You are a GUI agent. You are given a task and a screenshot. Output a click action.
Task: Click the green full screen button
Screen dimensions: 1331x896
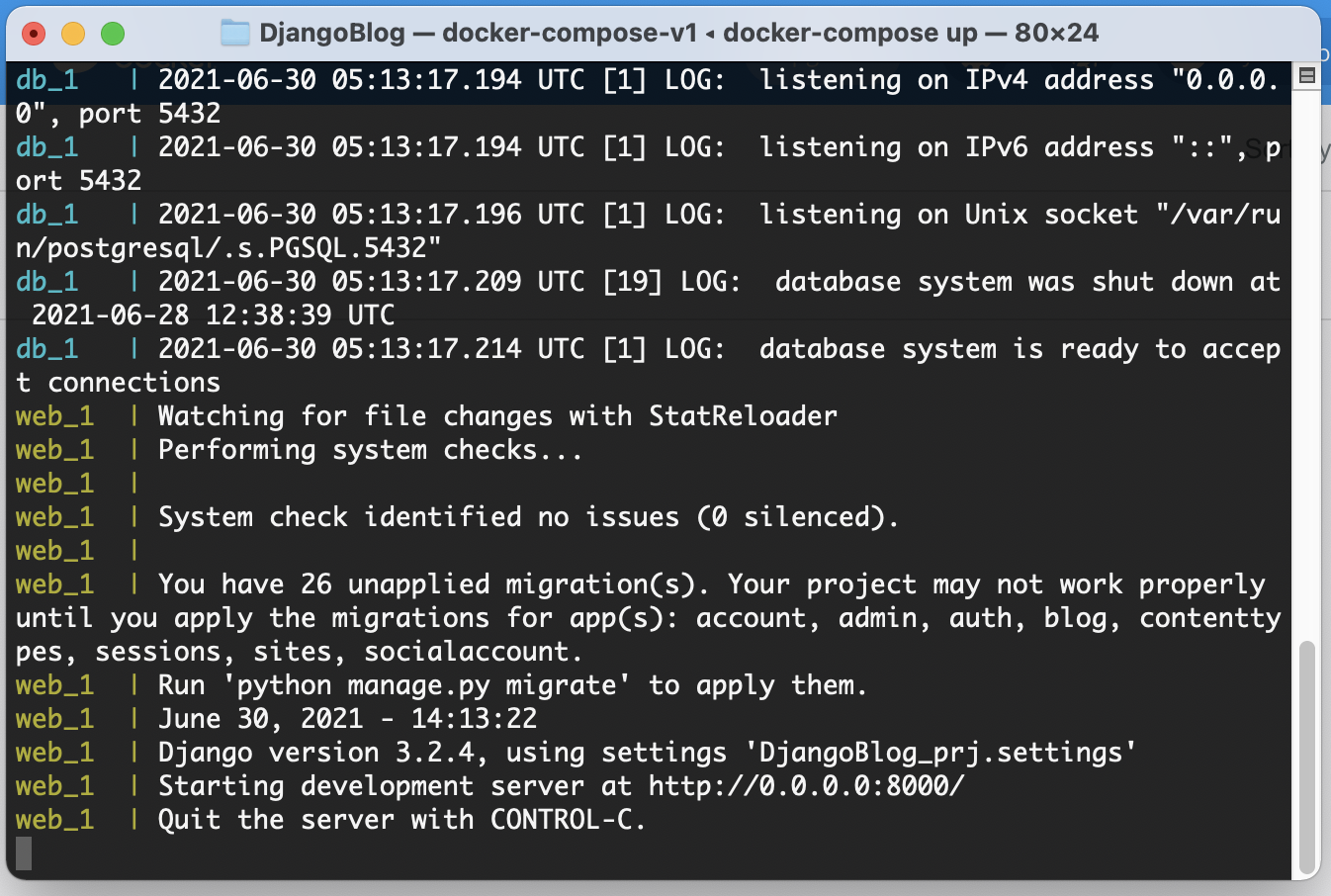point(113,34)
